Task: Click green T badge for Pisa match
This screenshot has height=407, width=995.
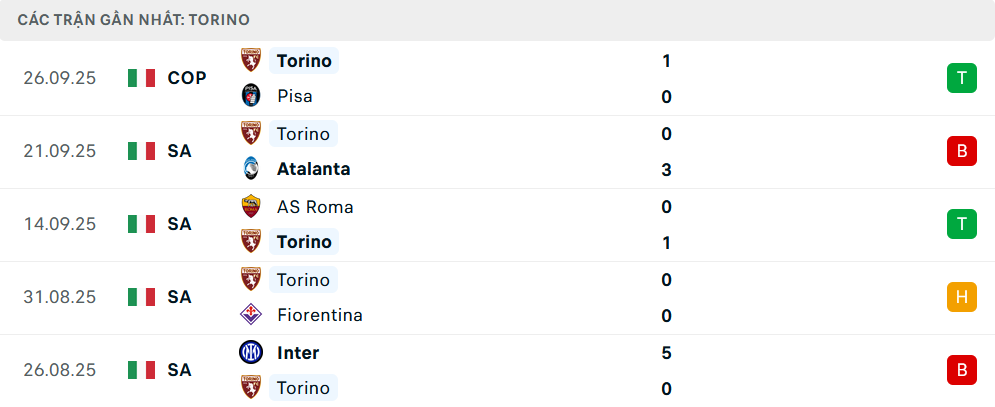Action: pyautogui.click(x=962, y=78)
